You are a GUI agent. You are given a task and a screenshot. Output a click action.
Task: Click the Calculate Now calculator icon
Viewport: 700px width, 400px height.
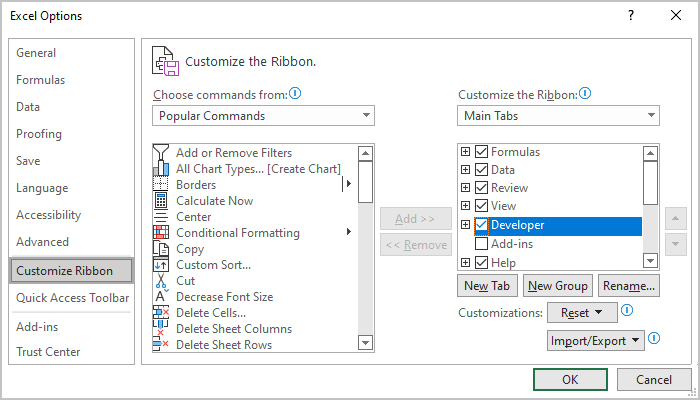click(161, 201)
